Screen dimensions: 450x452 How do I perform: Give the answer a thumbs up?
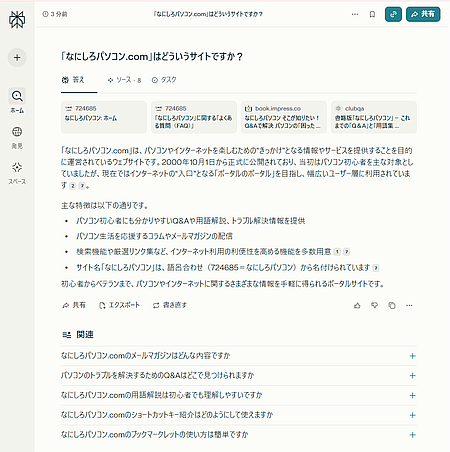pos(357,305)
